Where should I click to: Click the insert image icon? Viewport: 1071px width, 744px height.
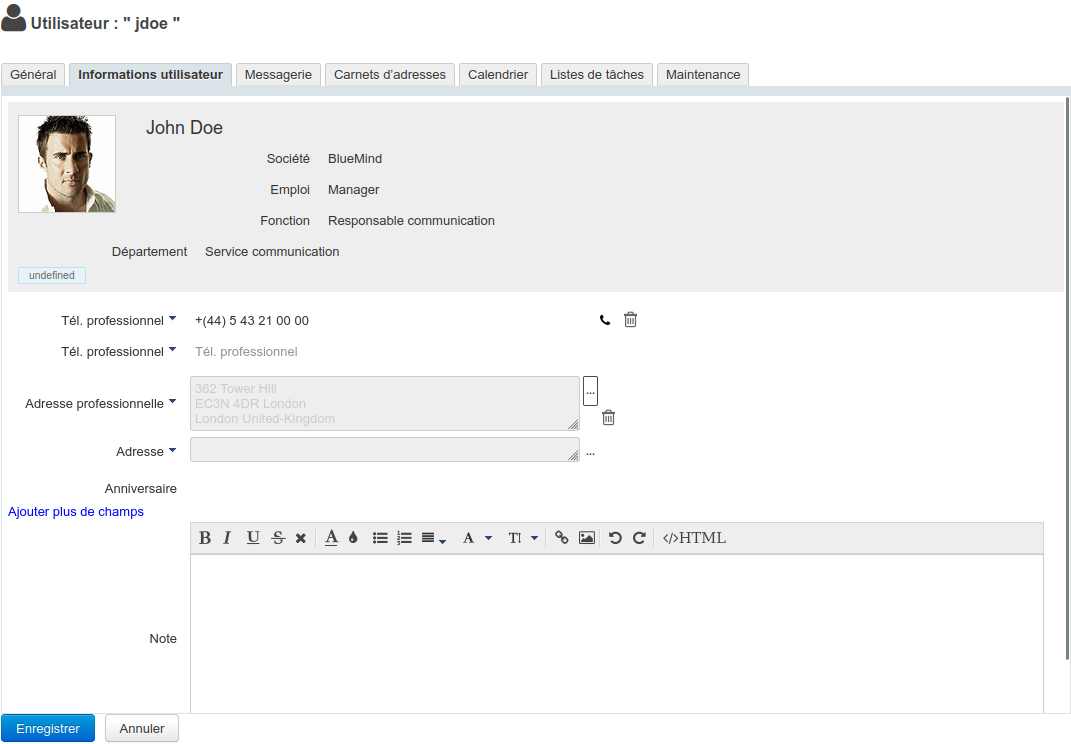(587, 538)
